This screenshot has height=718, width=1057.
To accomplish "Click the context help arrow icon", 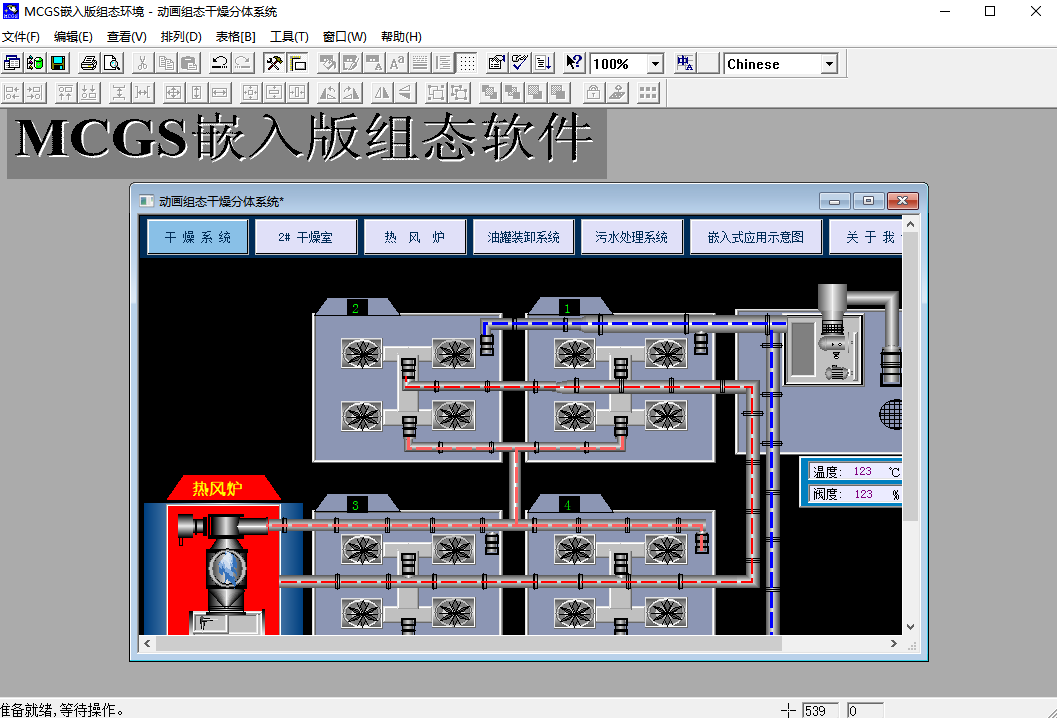I will (x=574, y=63).
